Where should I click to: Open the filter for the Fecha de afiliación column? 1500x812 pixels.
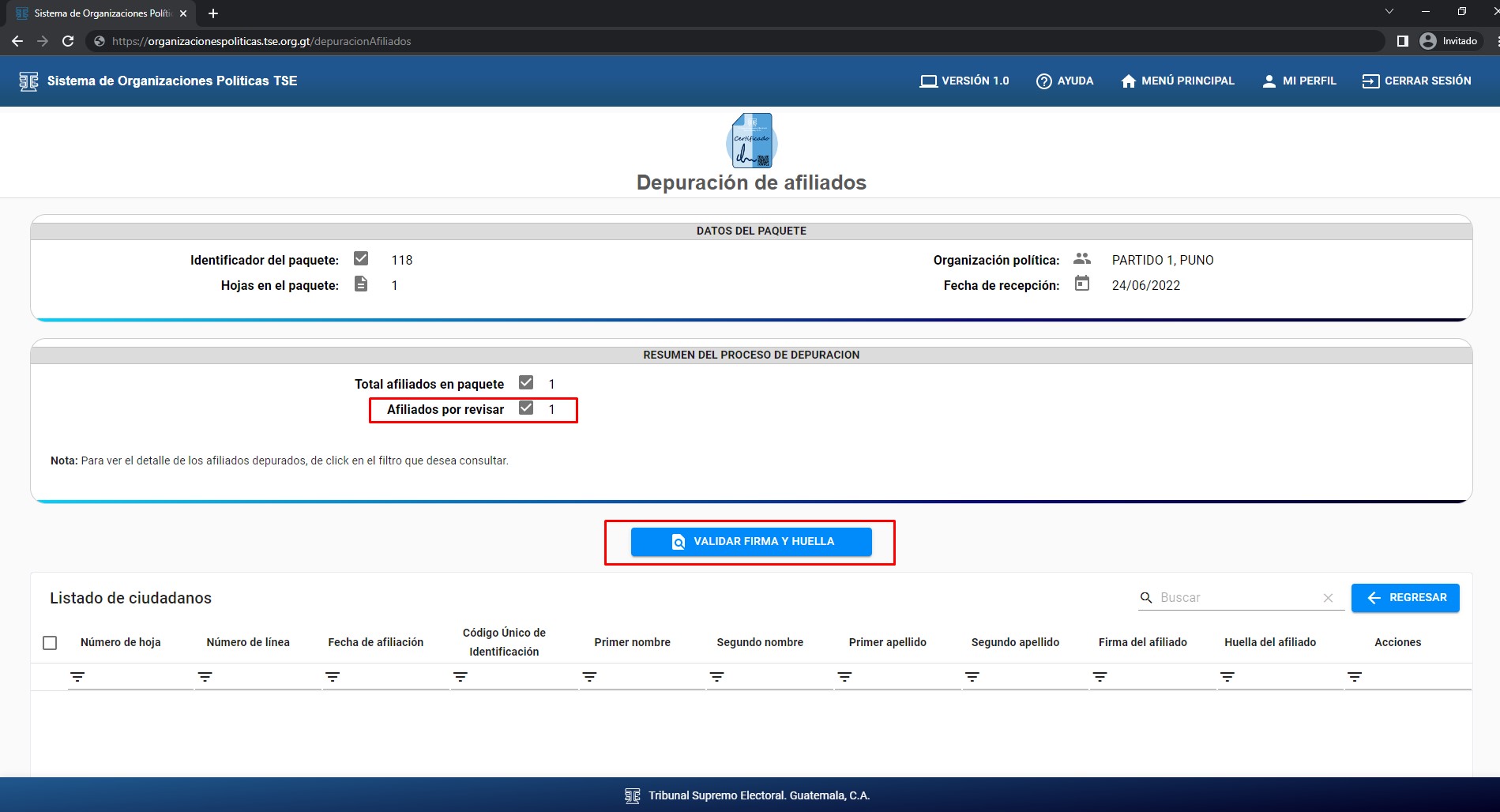(x=333, y=677)
